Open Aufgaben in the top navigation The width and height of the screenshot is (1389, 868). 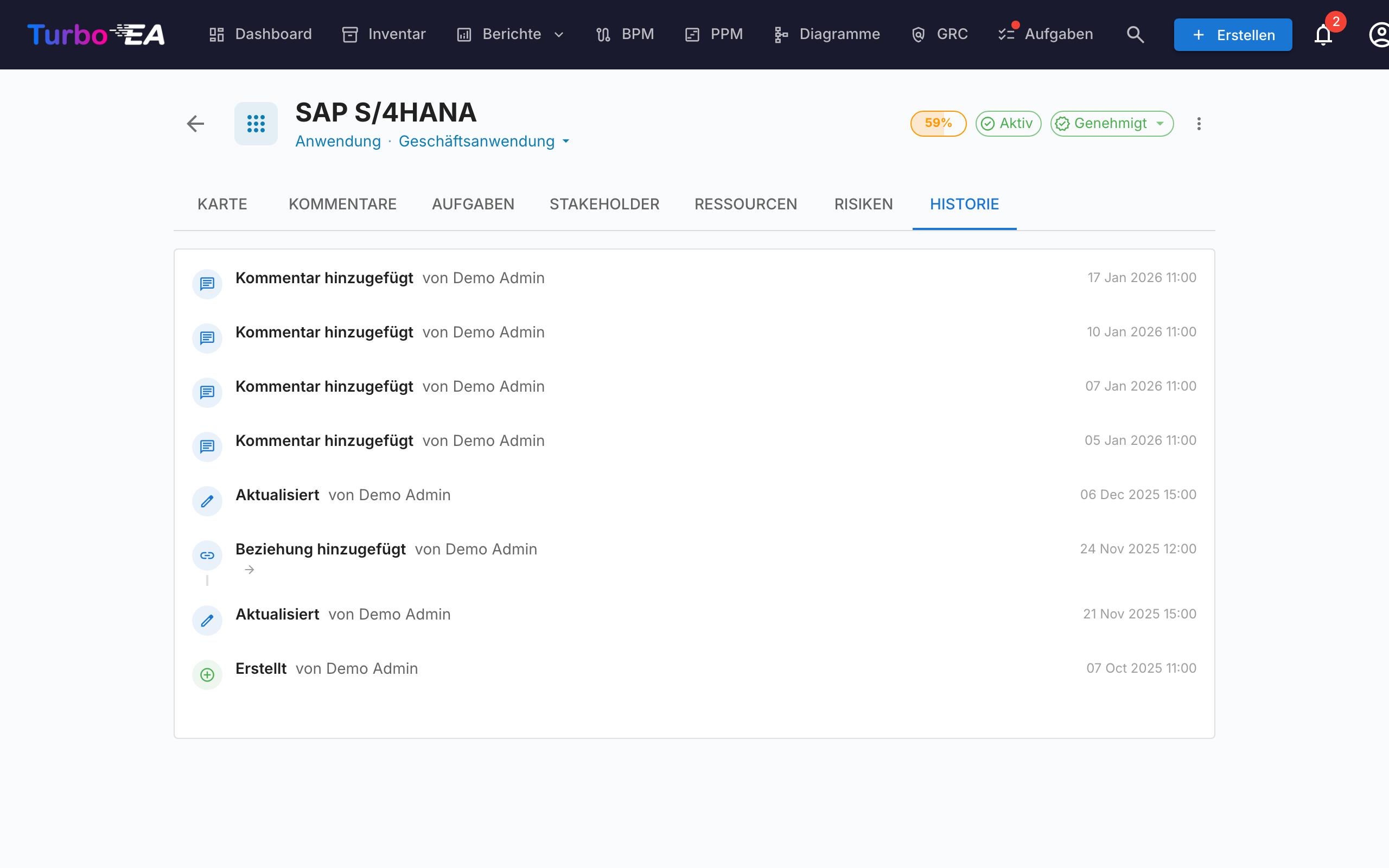click(x=1046, y=34)
